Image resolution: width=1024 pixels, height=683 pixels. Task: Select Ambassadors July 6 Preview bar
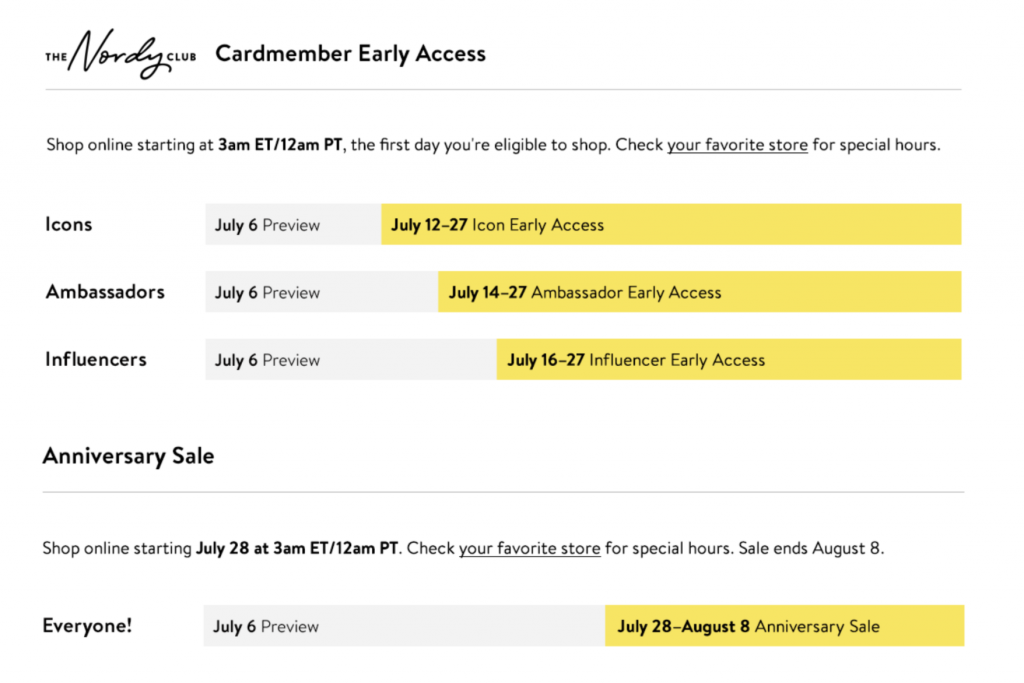click(322, 292)
